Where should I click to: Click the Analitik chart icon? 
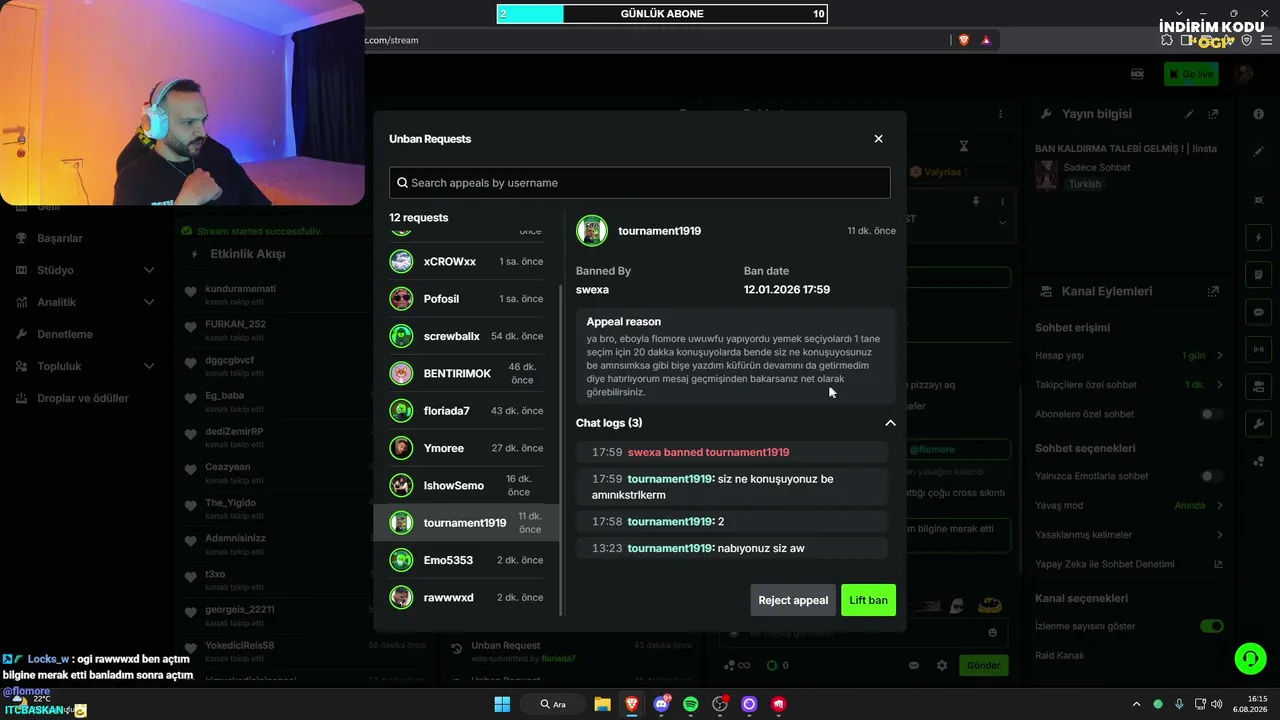pos(21,302)
